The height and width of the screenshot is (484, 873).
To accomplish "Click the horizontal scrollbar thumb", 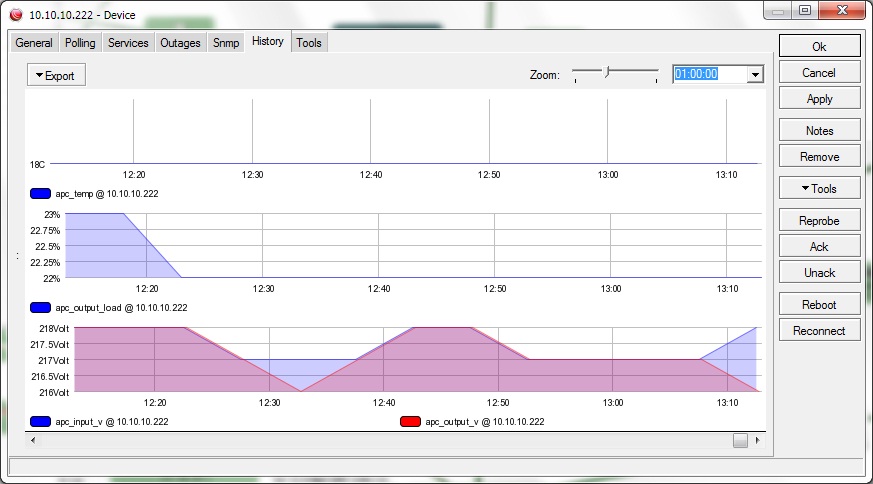I will [x=740, y=440].
